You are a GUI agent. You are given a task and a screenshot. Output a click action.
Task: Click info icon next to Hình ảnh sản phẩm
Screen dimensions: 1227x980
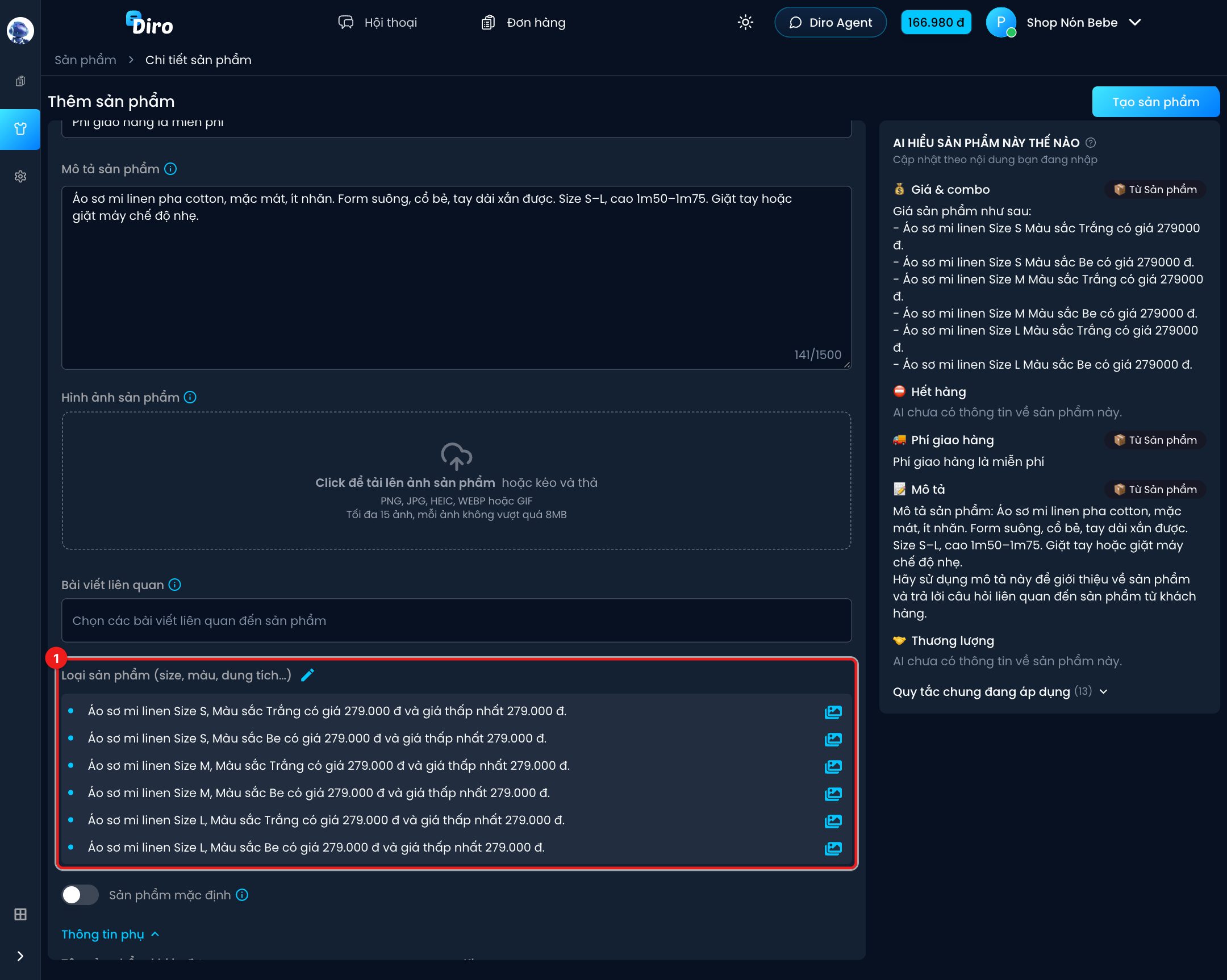click(x=190, y=397)
